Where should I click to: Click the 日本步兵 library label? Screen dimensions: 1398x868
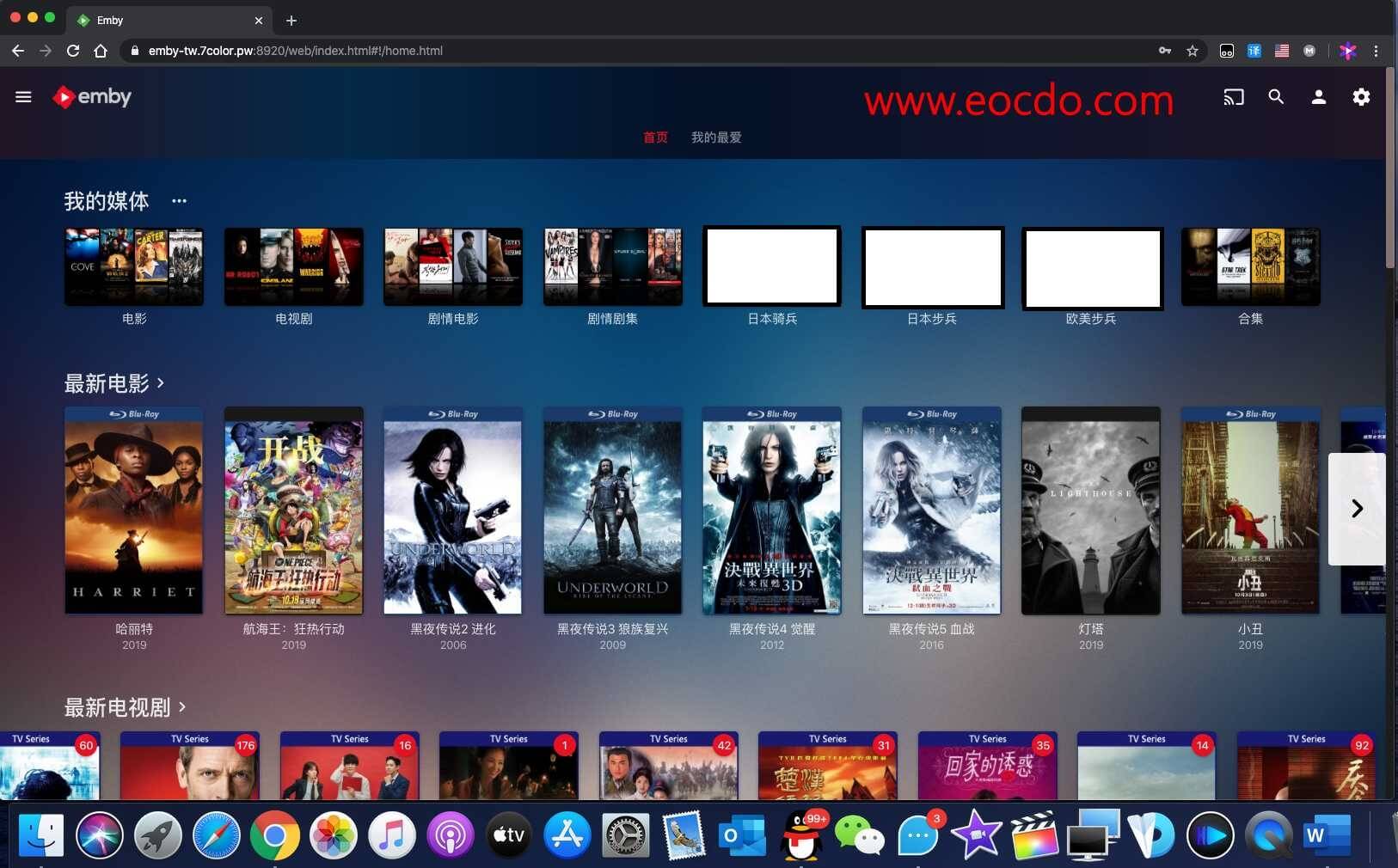pyautogui.click(x=932, y=319)
